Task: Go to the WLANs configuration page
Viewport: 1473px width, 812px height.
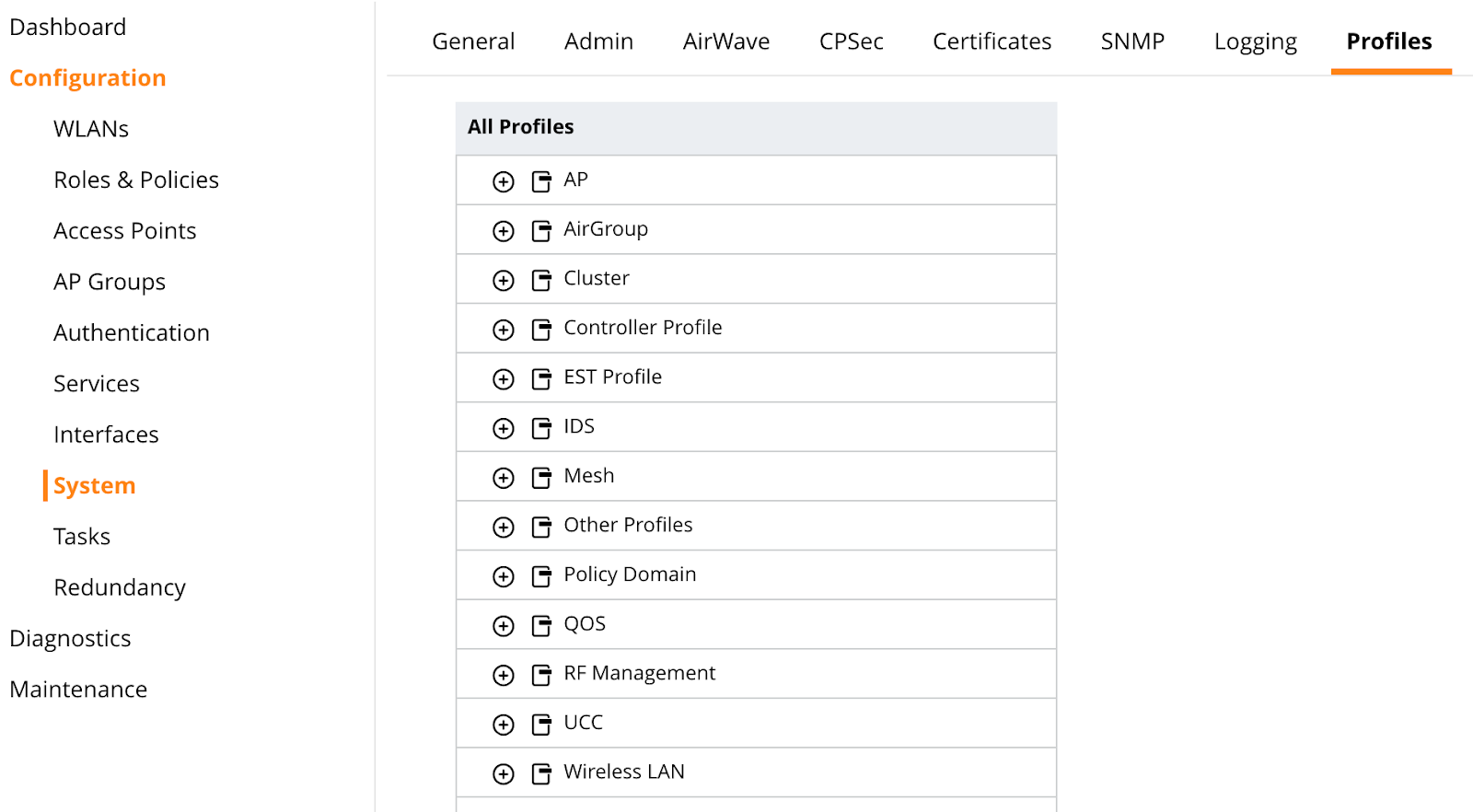Action: pyautogui.click(x=91, y=129)
